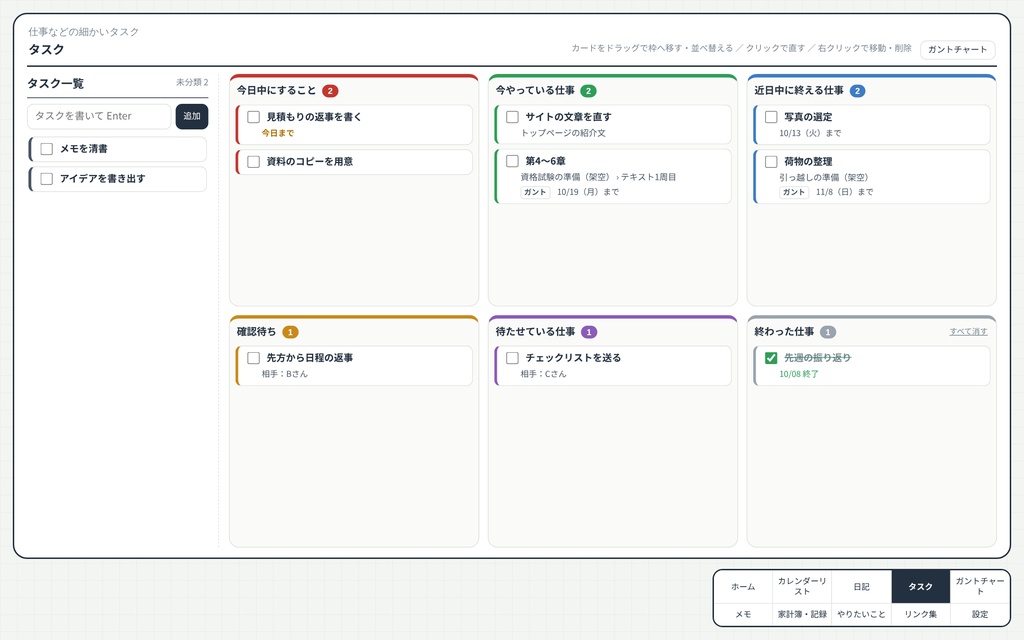Screen dimensions: 1024x640
Task: Click the 終わった仕事 column heading
Action: (x=784, y=332)
